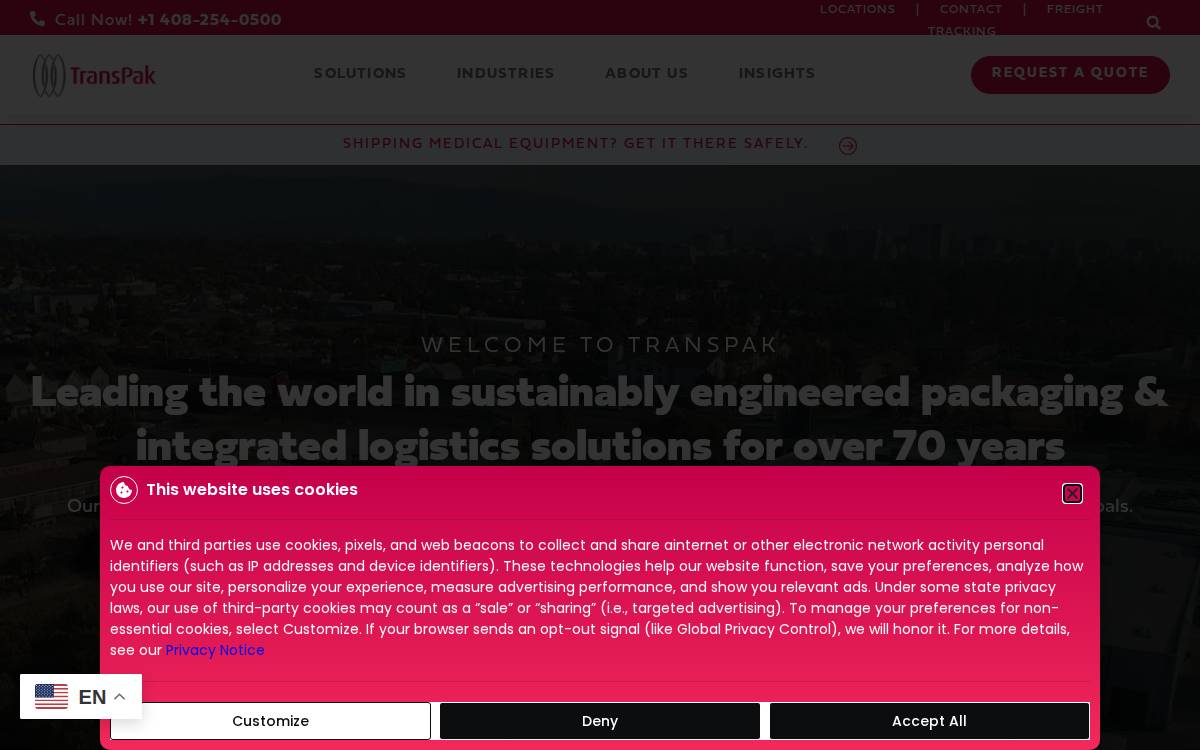
Task: Click the arrow circle icon in banner
Action: click(x=848, y=146)
